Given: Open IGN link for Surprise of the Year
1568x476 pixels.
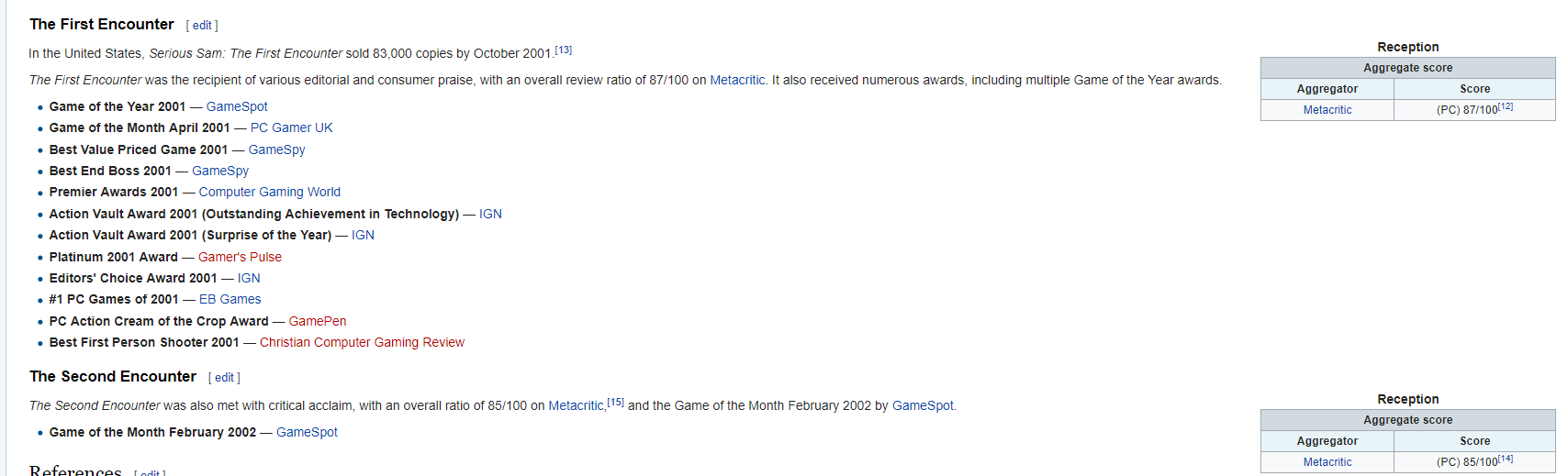Looking at the screenshot, I should pyautogui.click(x=363, y=236).
